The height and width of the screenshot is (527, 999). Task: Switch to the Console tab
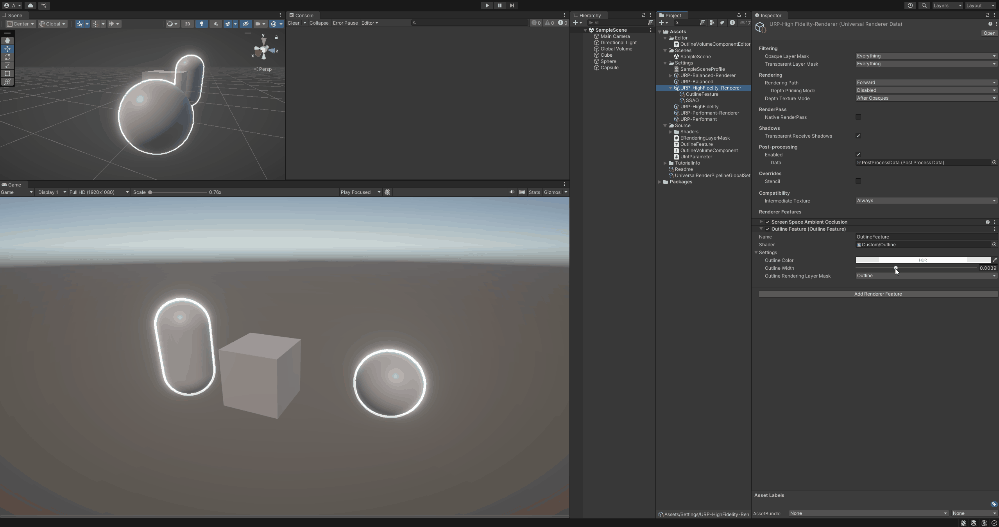[x=303, y=15]
